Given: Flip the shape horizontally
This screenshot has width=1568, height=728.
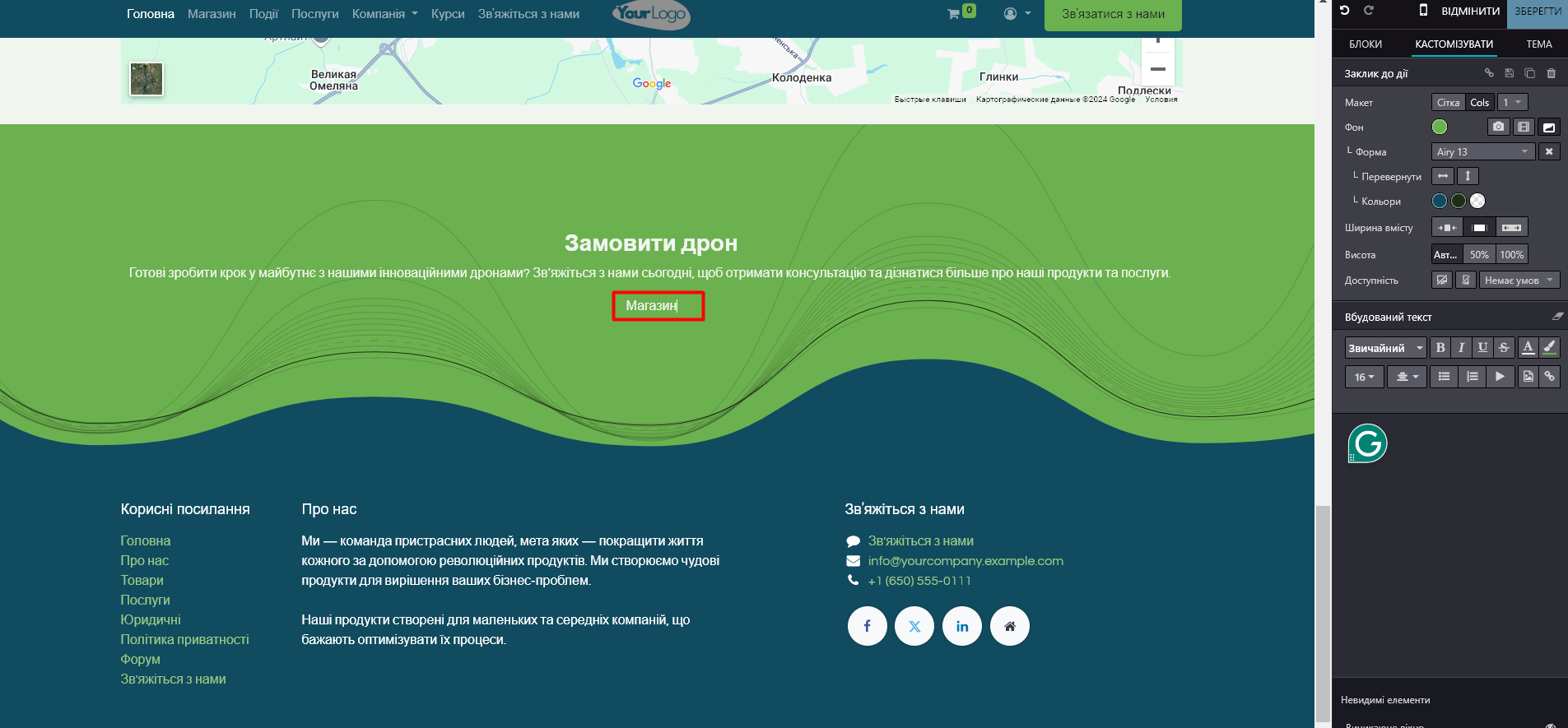Looking at the screenshot, I should [x=1442, y=176].
